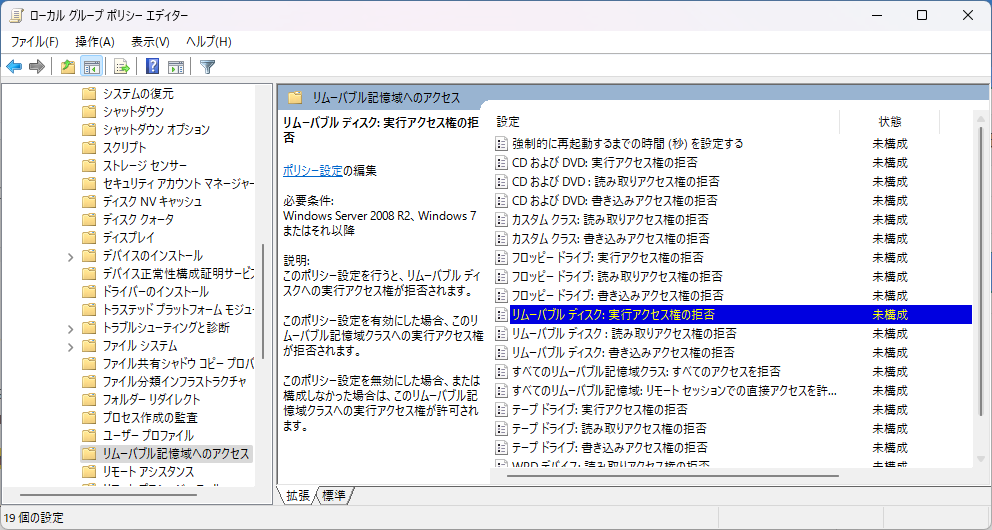Click policy icon for カスタム クラス: 読み取りアクセス権の拒否

click(x=501, y=219)
